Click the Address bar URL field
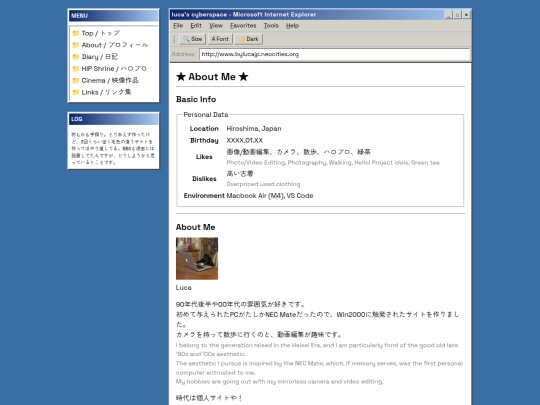Viewport: 540px width, 405px height. (x=334, y=54)
